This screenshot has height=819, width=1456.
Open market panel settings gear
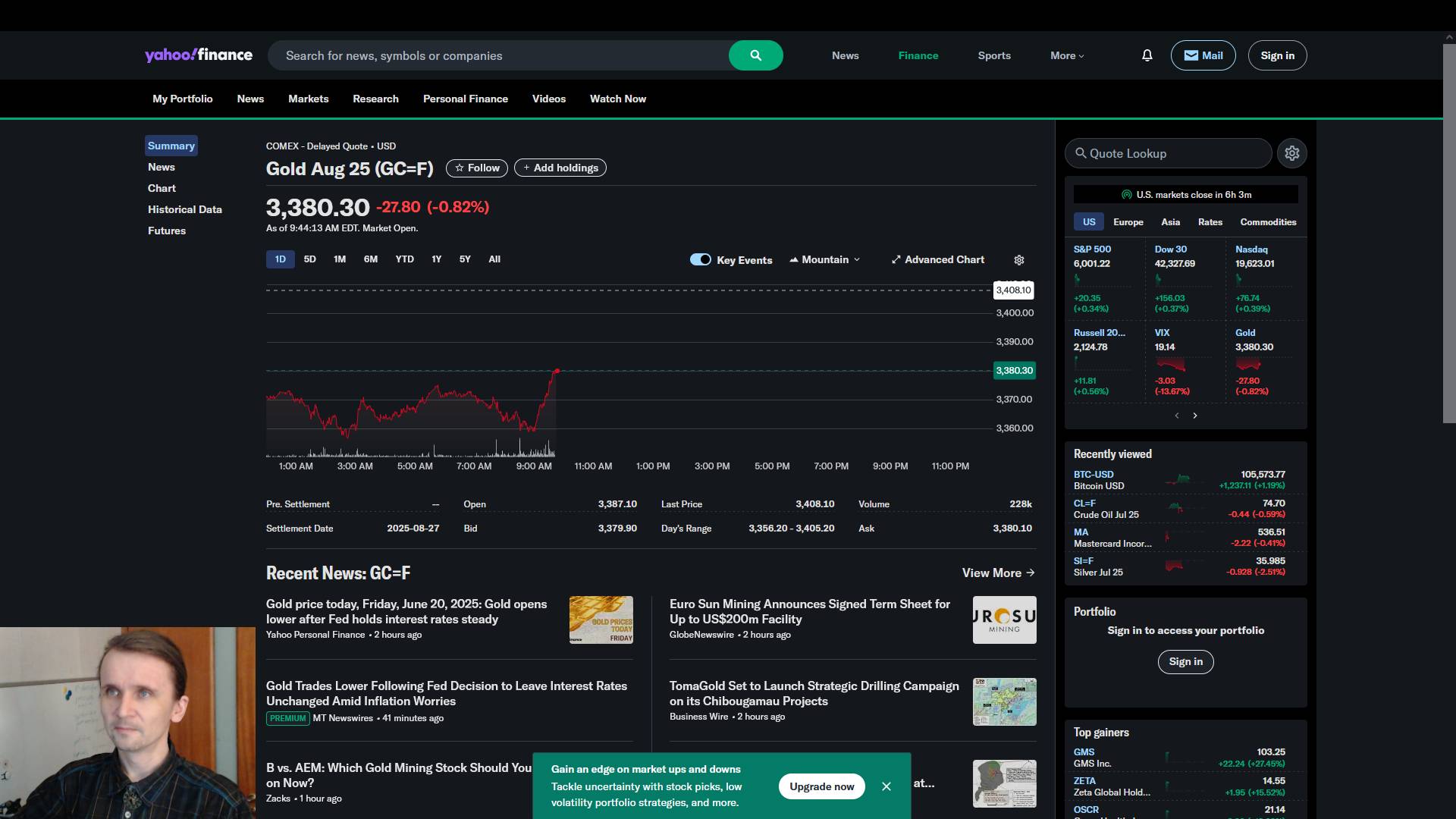pos(1292,153)
